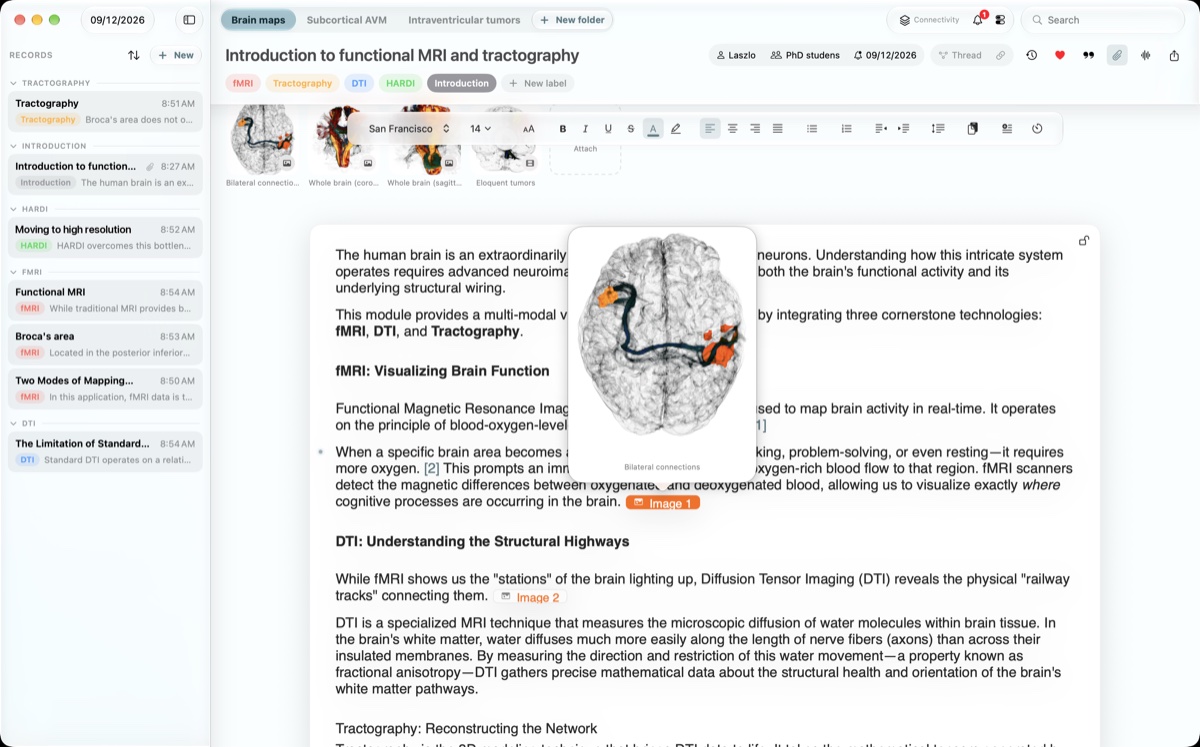Open the Eloquent tumors thumbnail
1200x747 pixels.
[505, 147]
